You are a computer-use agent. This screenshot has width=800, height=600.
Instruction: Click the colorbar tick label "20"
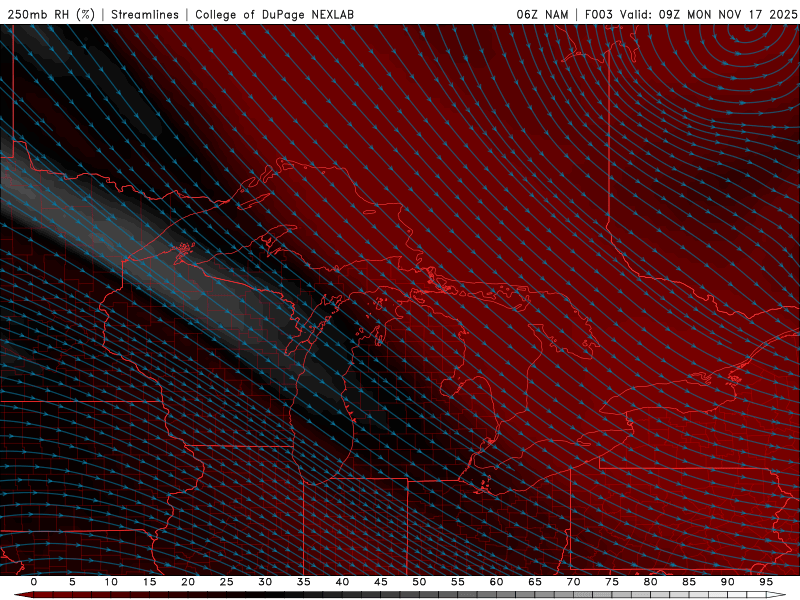coord(188,582)
